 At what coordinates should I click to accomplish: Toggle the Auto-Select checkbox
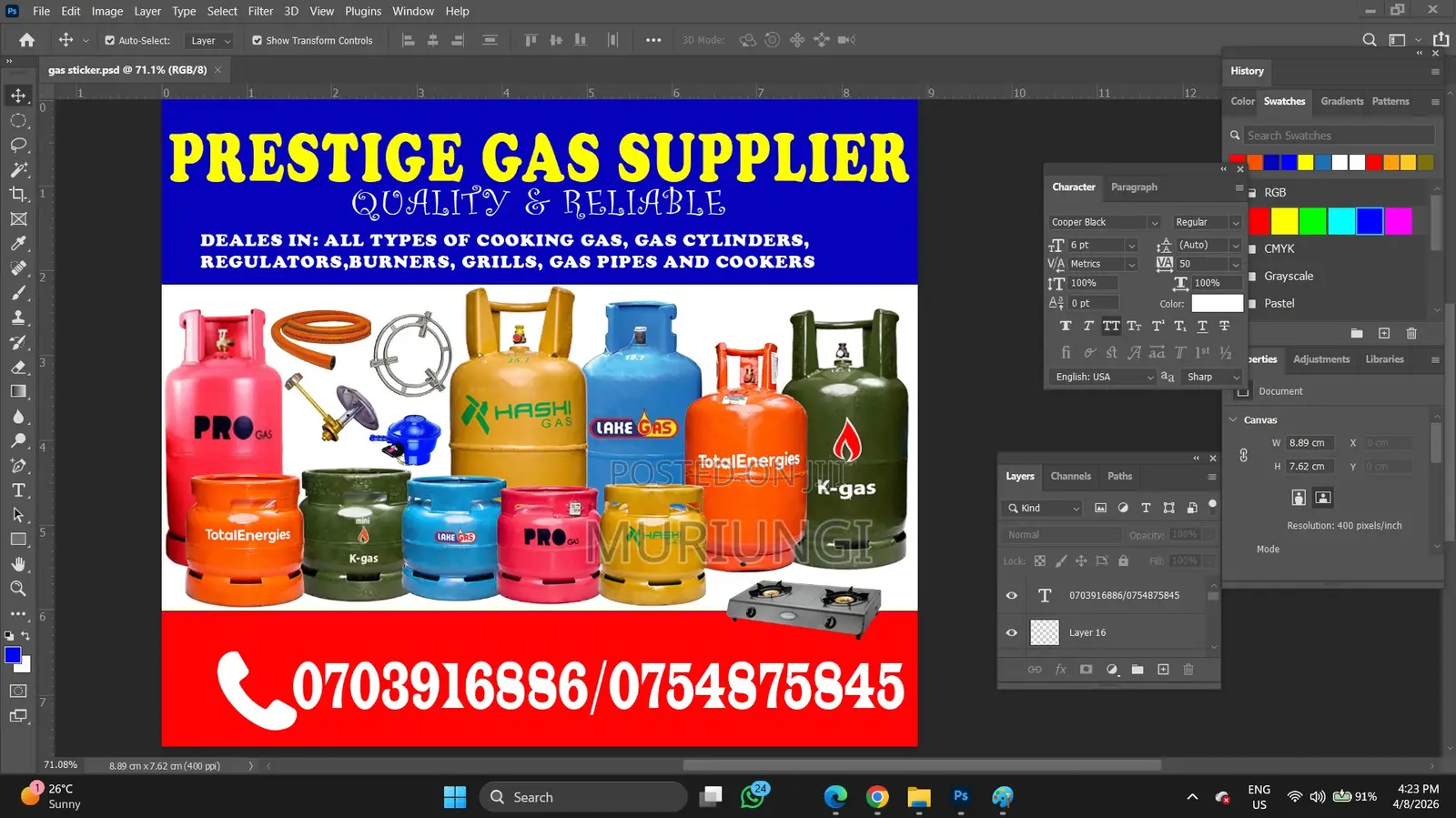pos(110,40)
